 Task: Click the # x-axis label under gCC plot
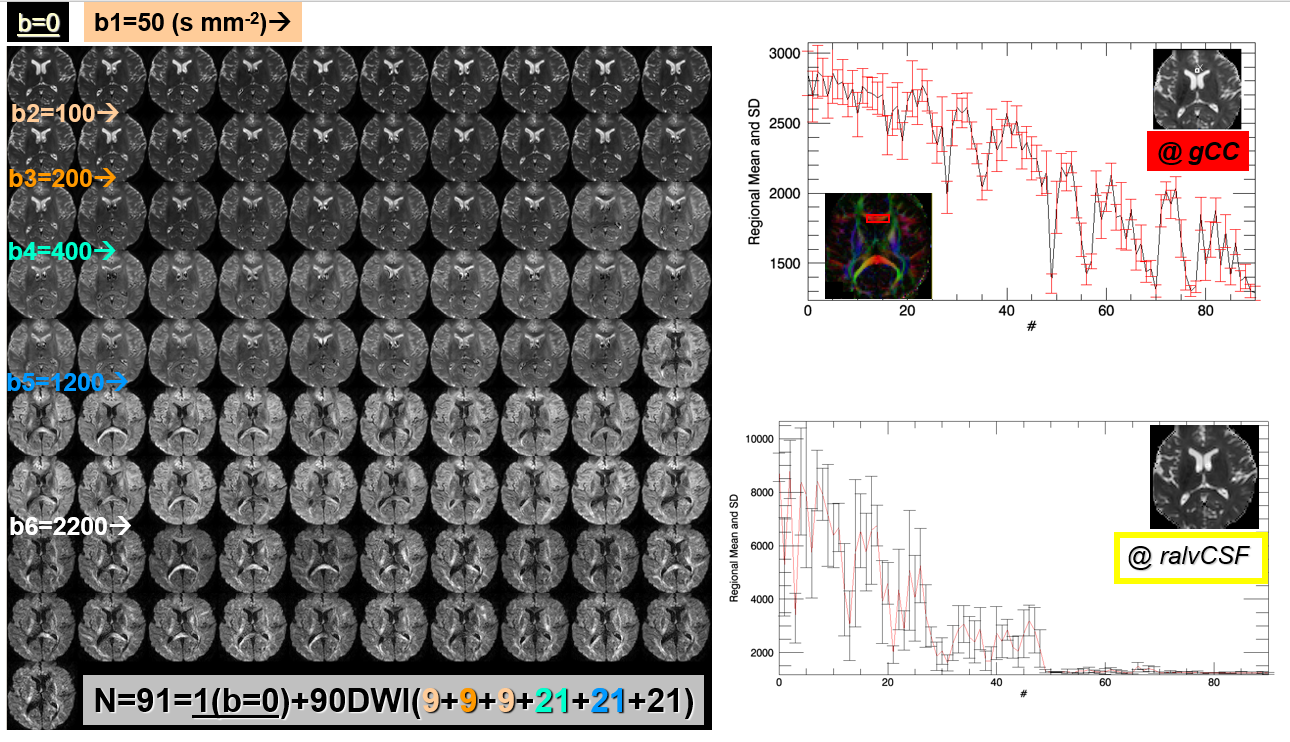click(1030, 326)
